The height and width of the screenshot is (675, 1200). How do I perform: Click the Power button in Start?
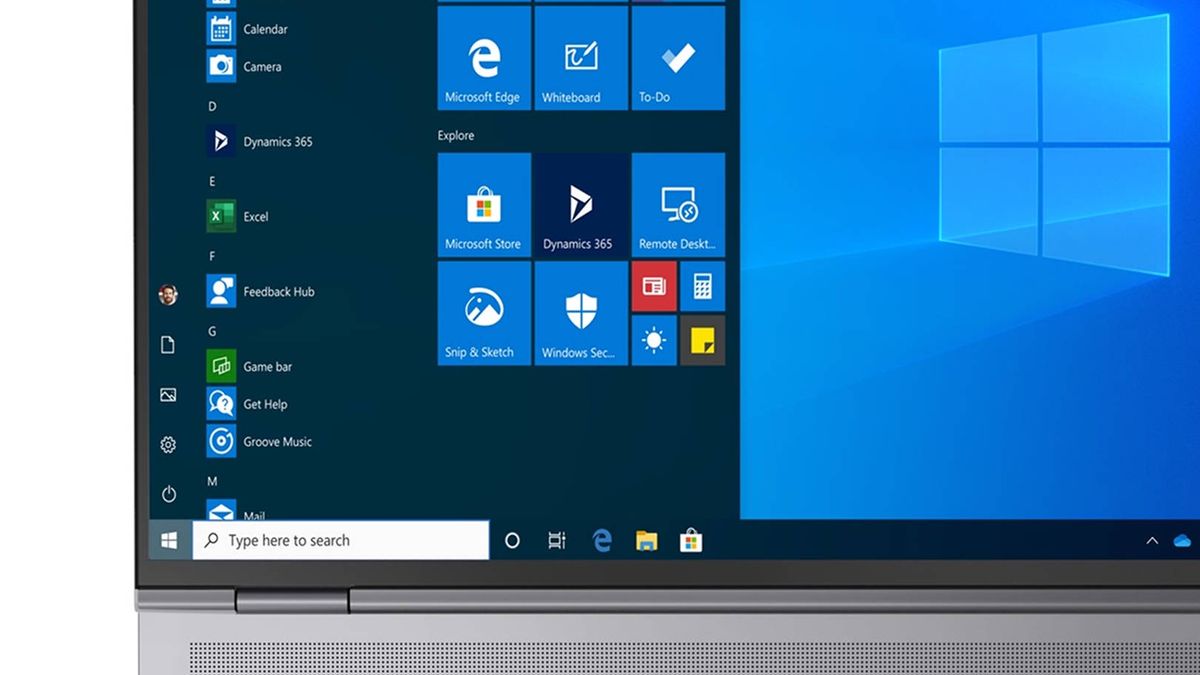168,494
